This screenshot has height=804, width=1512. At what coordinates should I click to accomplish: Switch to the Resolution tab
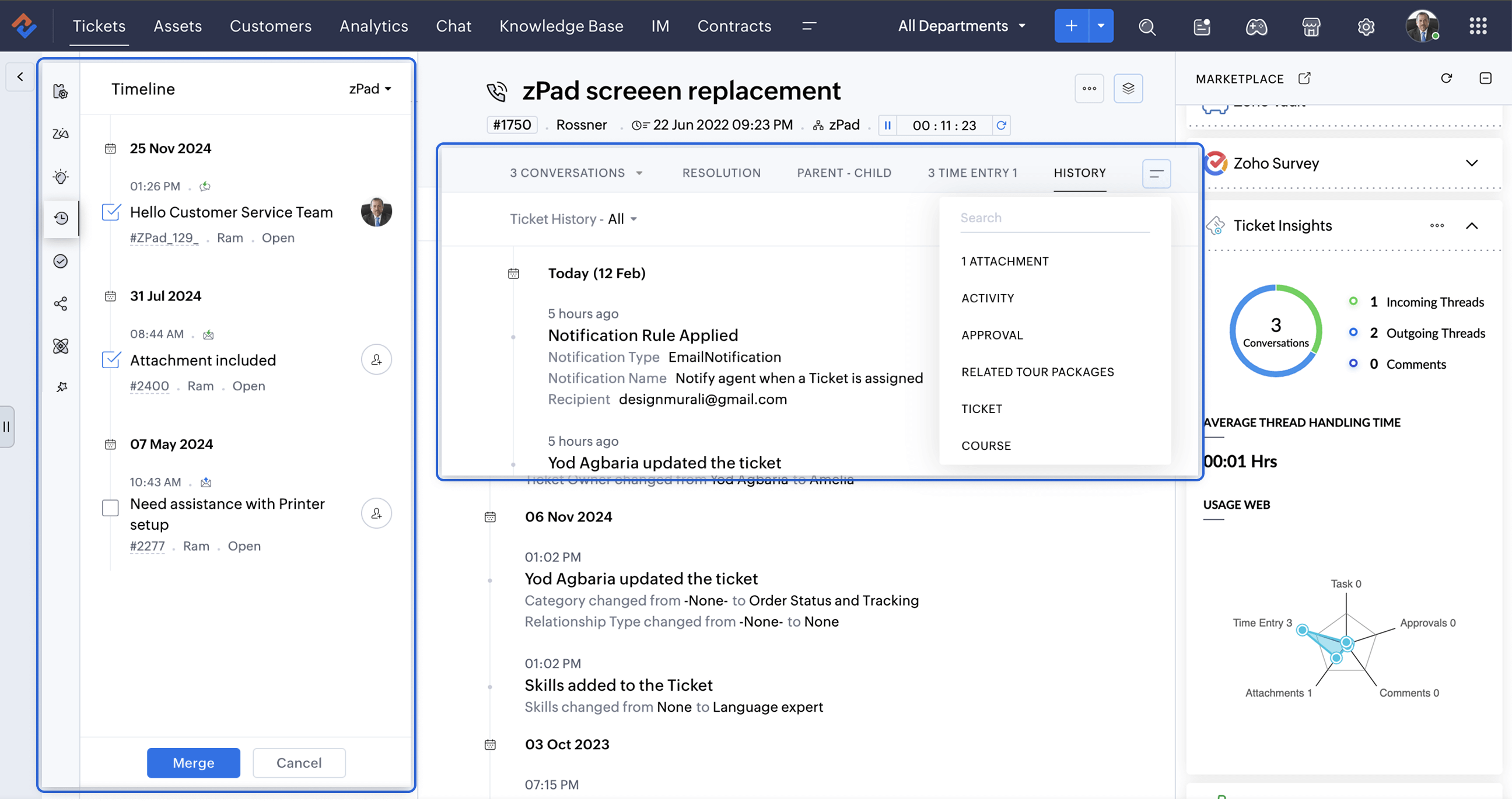click(x=721, y=173)
